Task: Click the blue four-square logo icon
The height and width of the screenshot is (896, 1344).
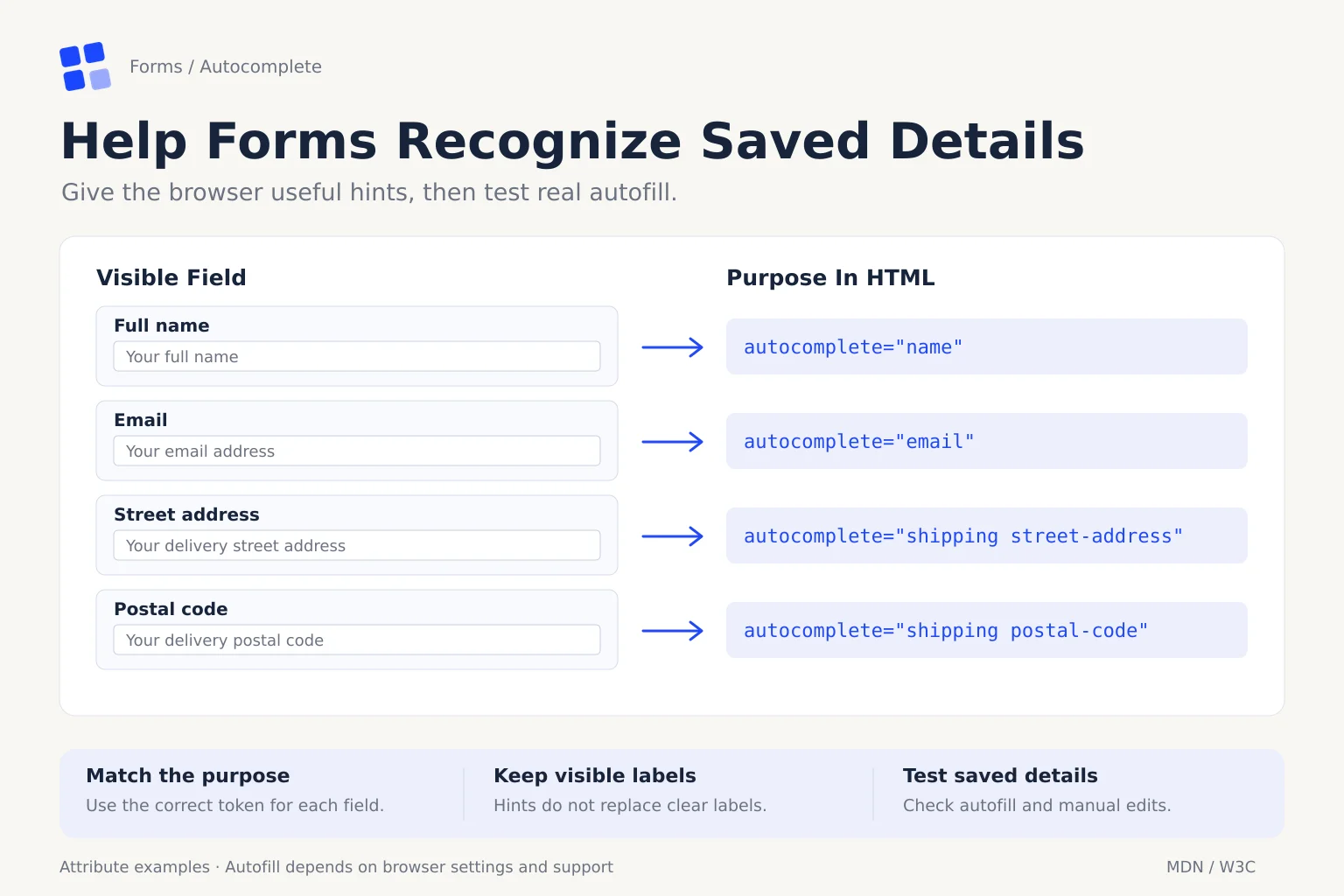Action: [85, 66]
